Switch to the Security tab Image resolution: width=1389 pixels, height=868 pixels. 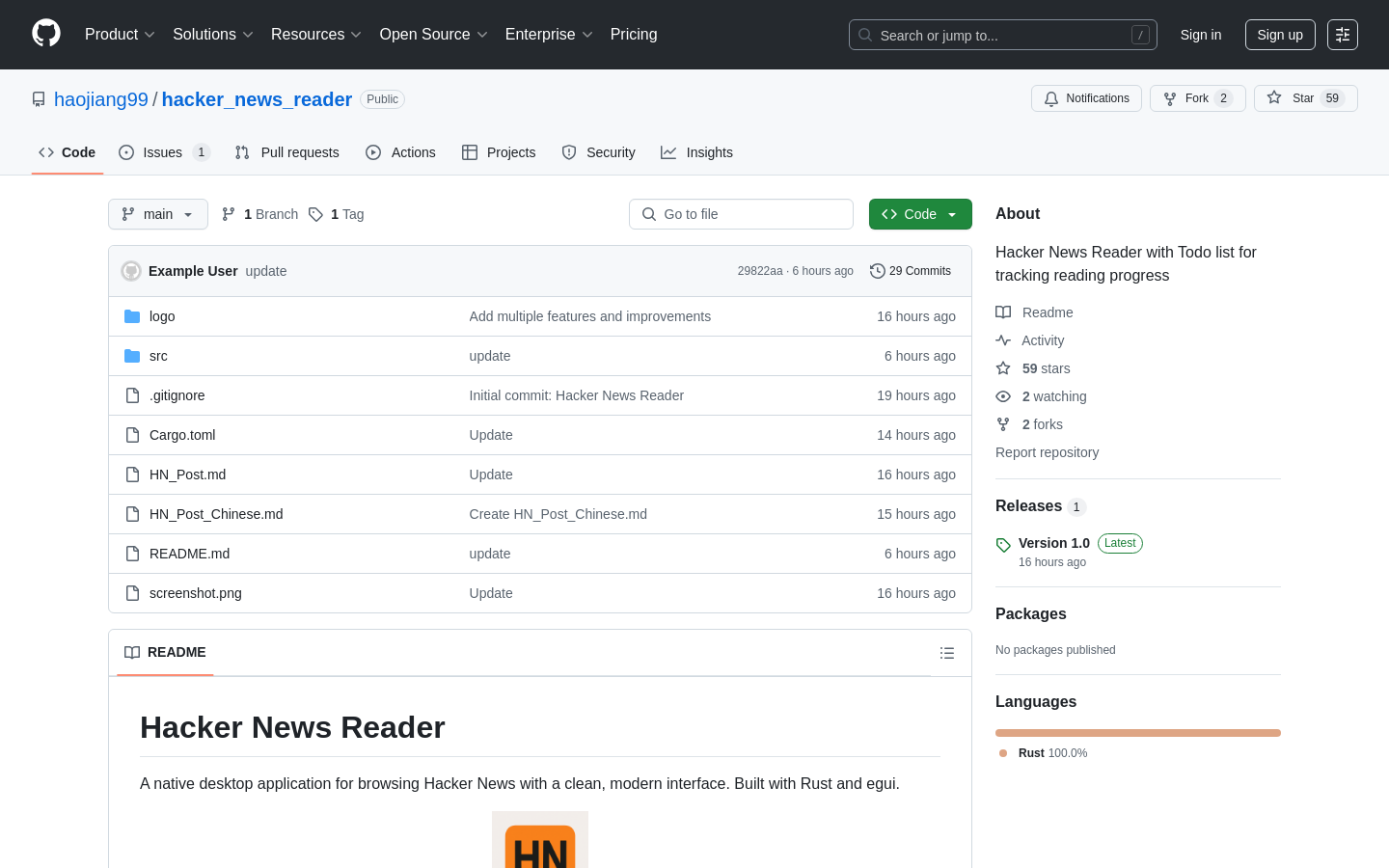pyautogui.click(x=599, y=152)
